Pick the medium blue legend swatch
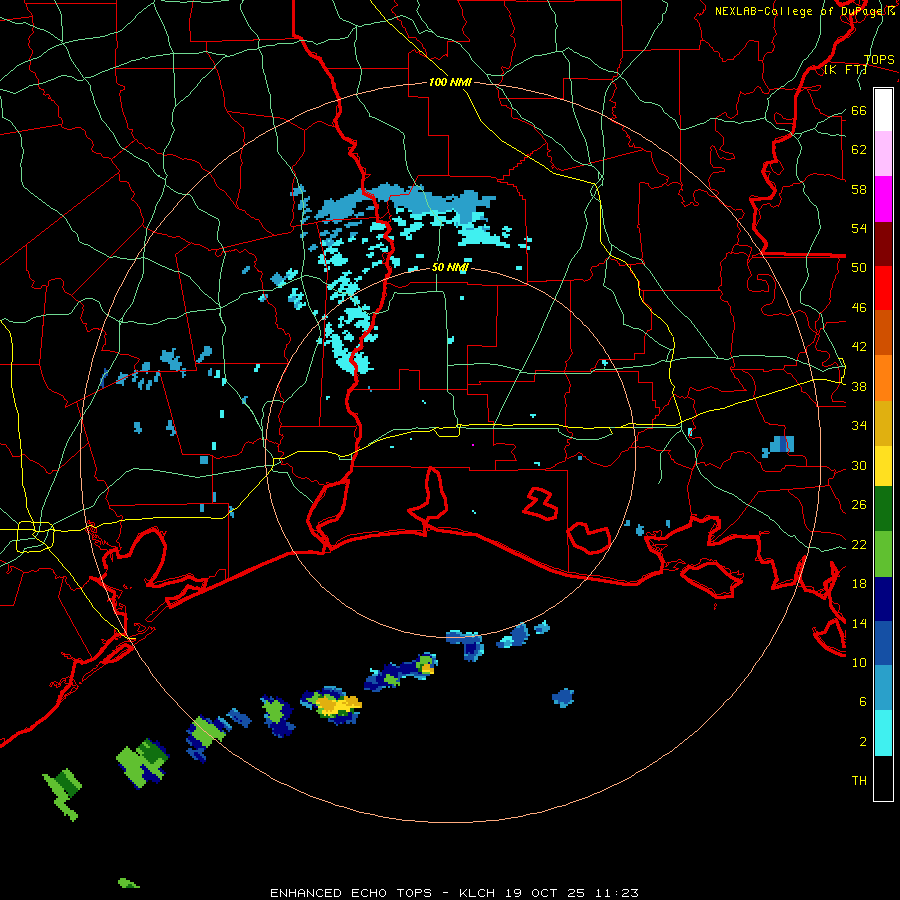900x900 pixels. (883, 643)
